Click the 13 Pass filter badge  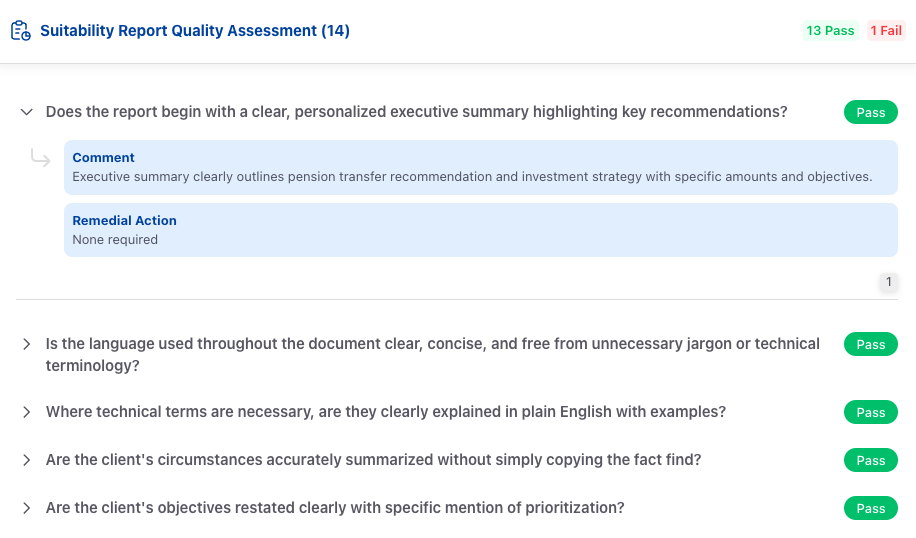(830, 30)
